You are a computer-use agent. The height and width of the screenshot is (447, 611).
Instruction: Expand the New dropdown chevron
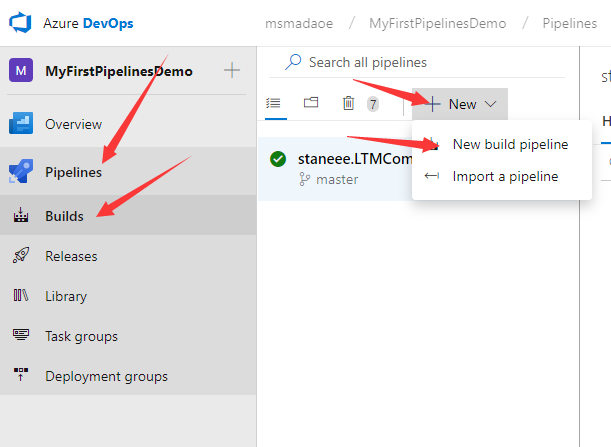click(x=491, y=104)
